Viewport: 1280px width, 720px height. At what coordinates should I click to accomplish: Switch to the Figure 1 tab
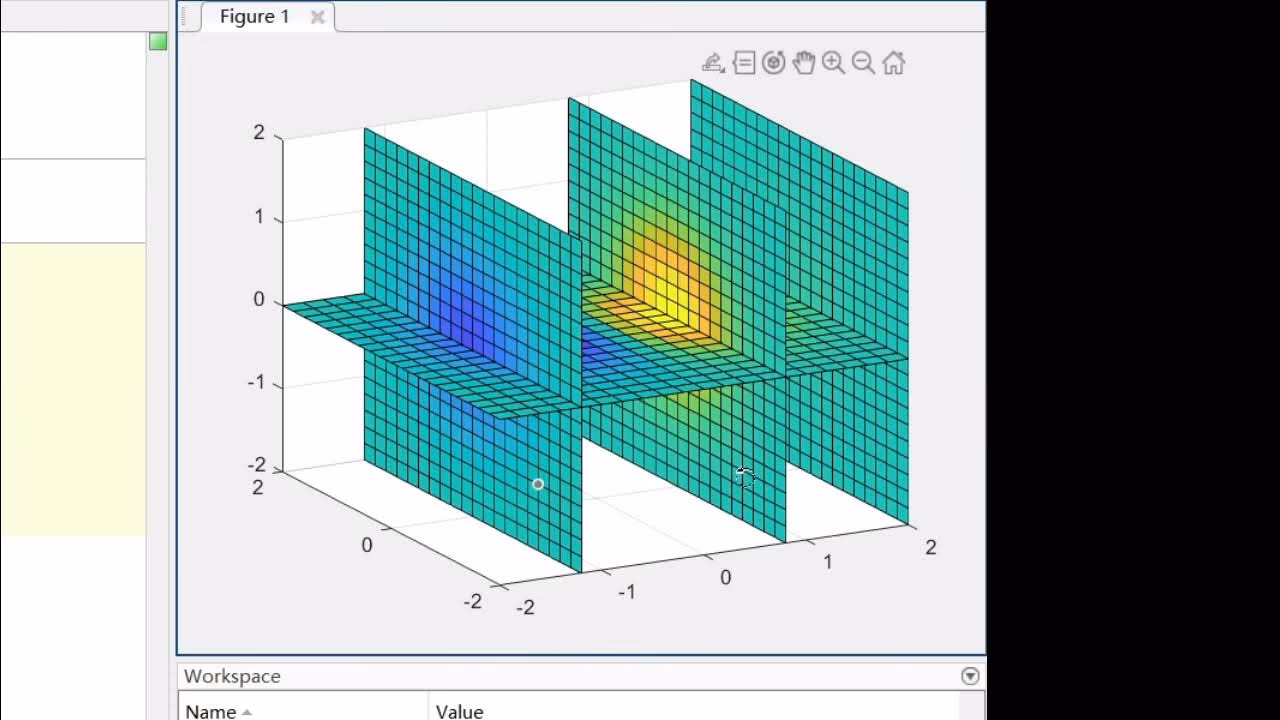pyautogui.click(x=253, y=16)
